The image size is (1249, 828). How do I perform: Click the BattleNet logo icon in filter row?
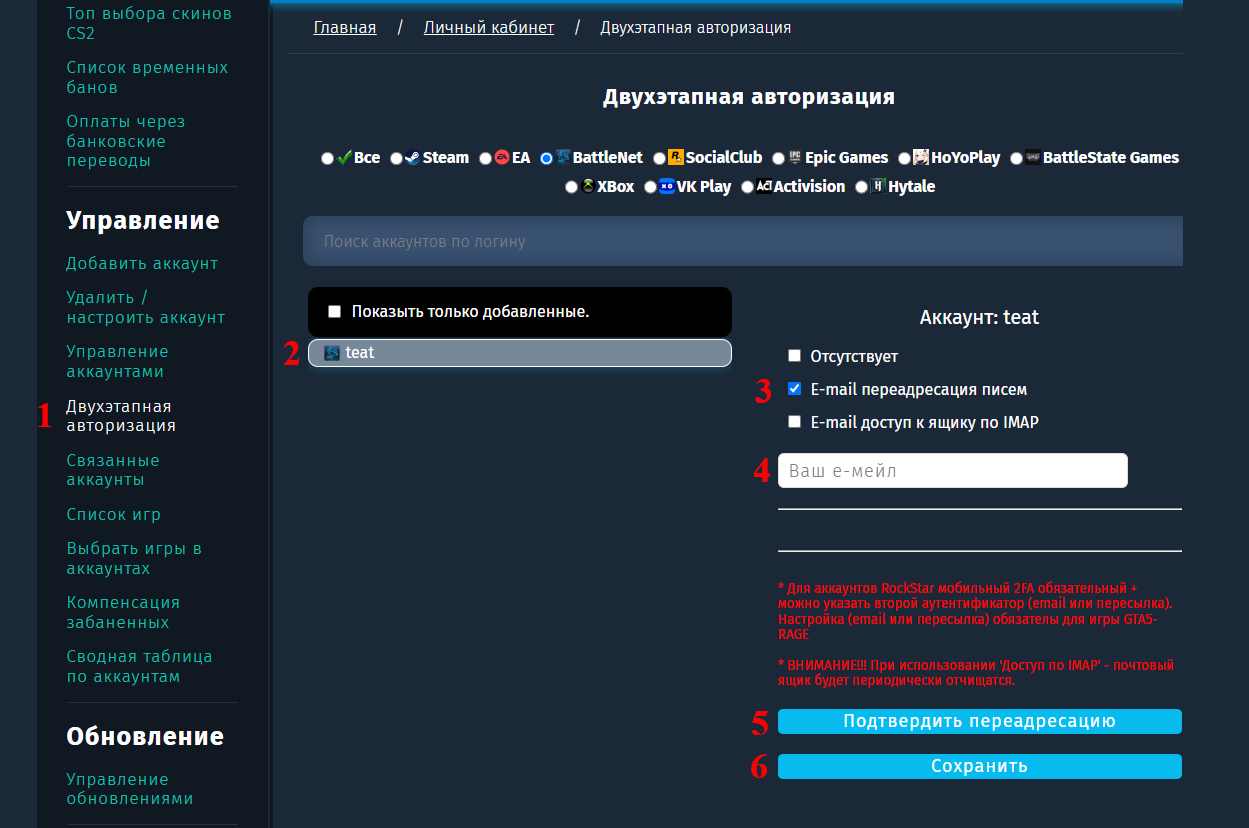pos(563,157)
